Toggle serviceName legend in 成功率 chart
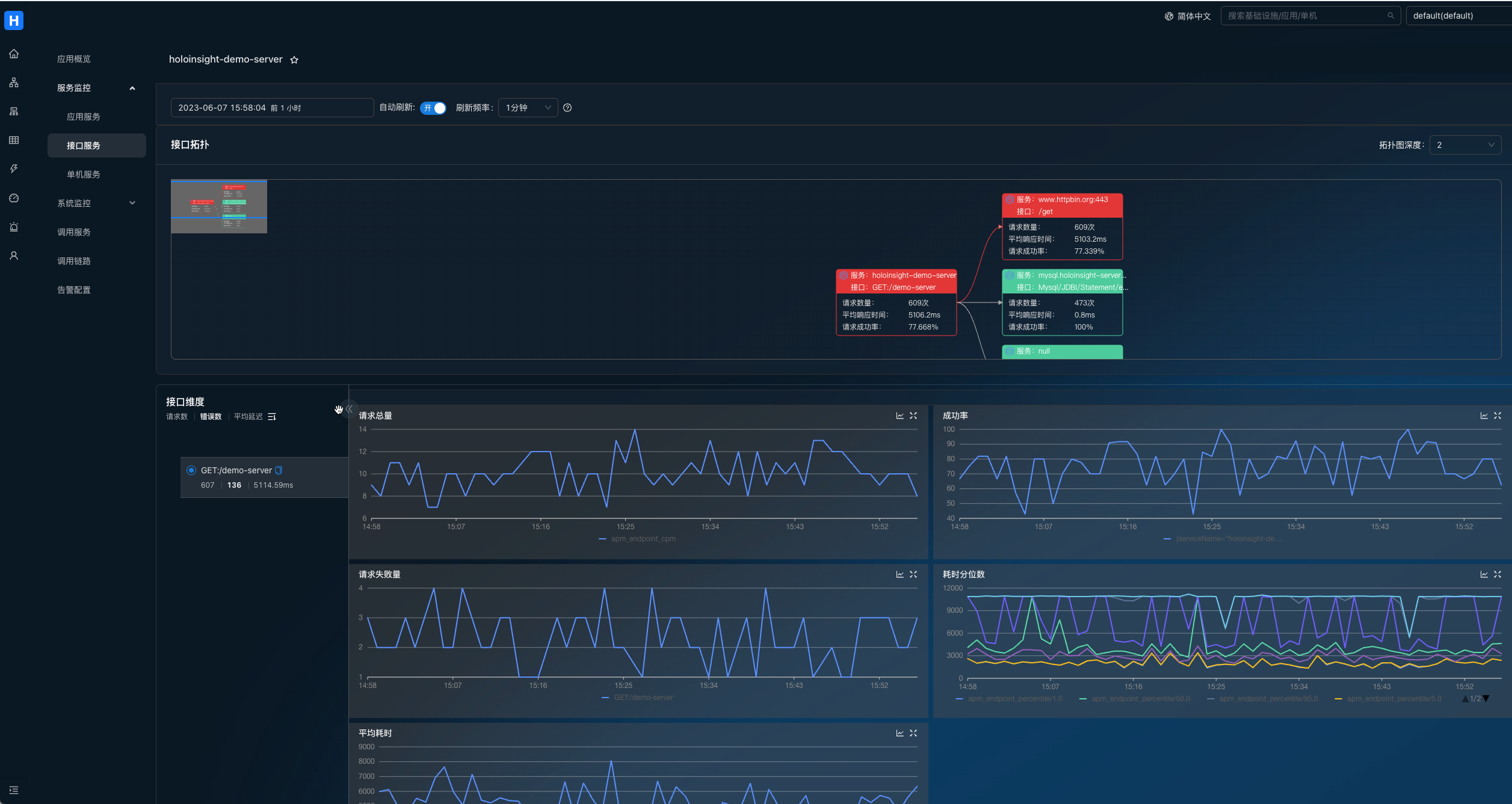 pyautogui.click(x=1222, y=539)
